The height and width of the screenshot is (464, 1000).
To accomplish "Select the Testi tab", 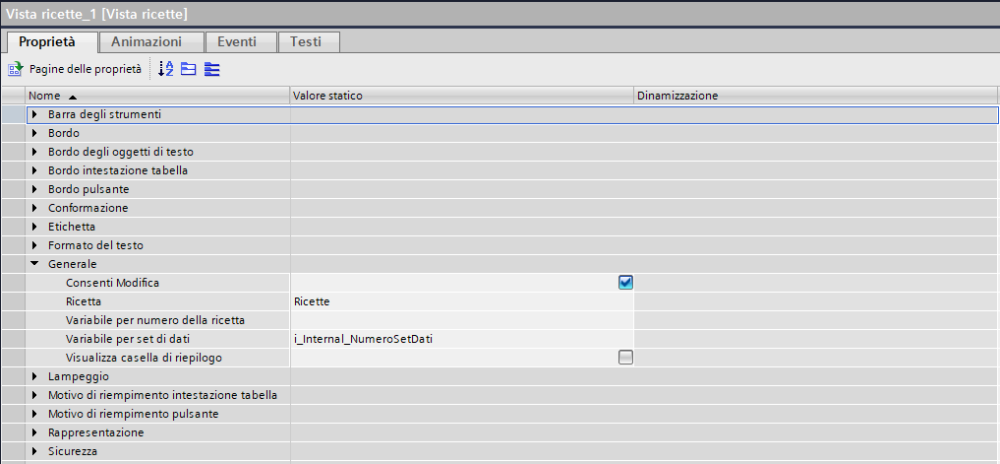I will point(307,42).
